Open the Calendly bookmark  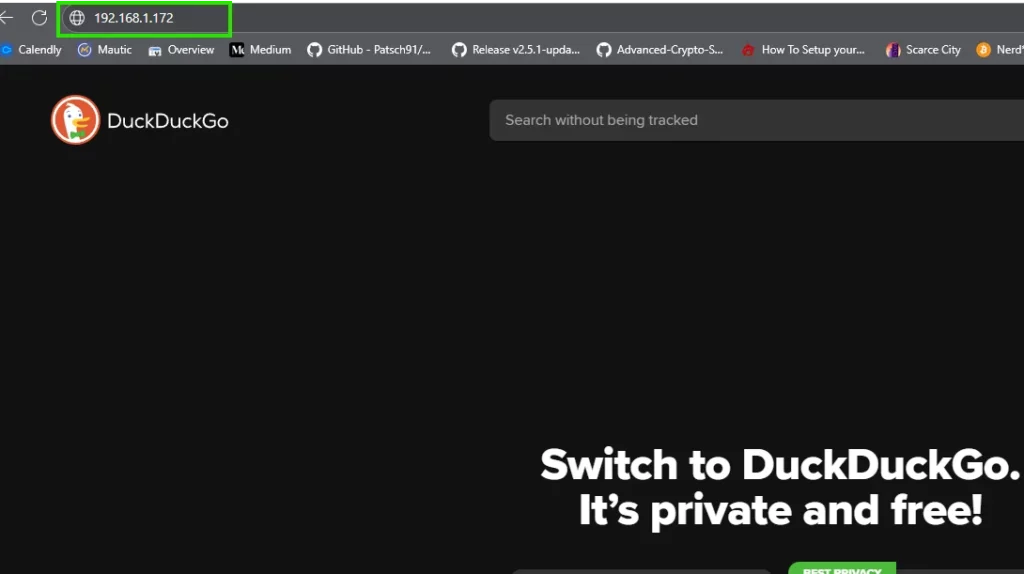pyautogui.click(x=31, y=50)
